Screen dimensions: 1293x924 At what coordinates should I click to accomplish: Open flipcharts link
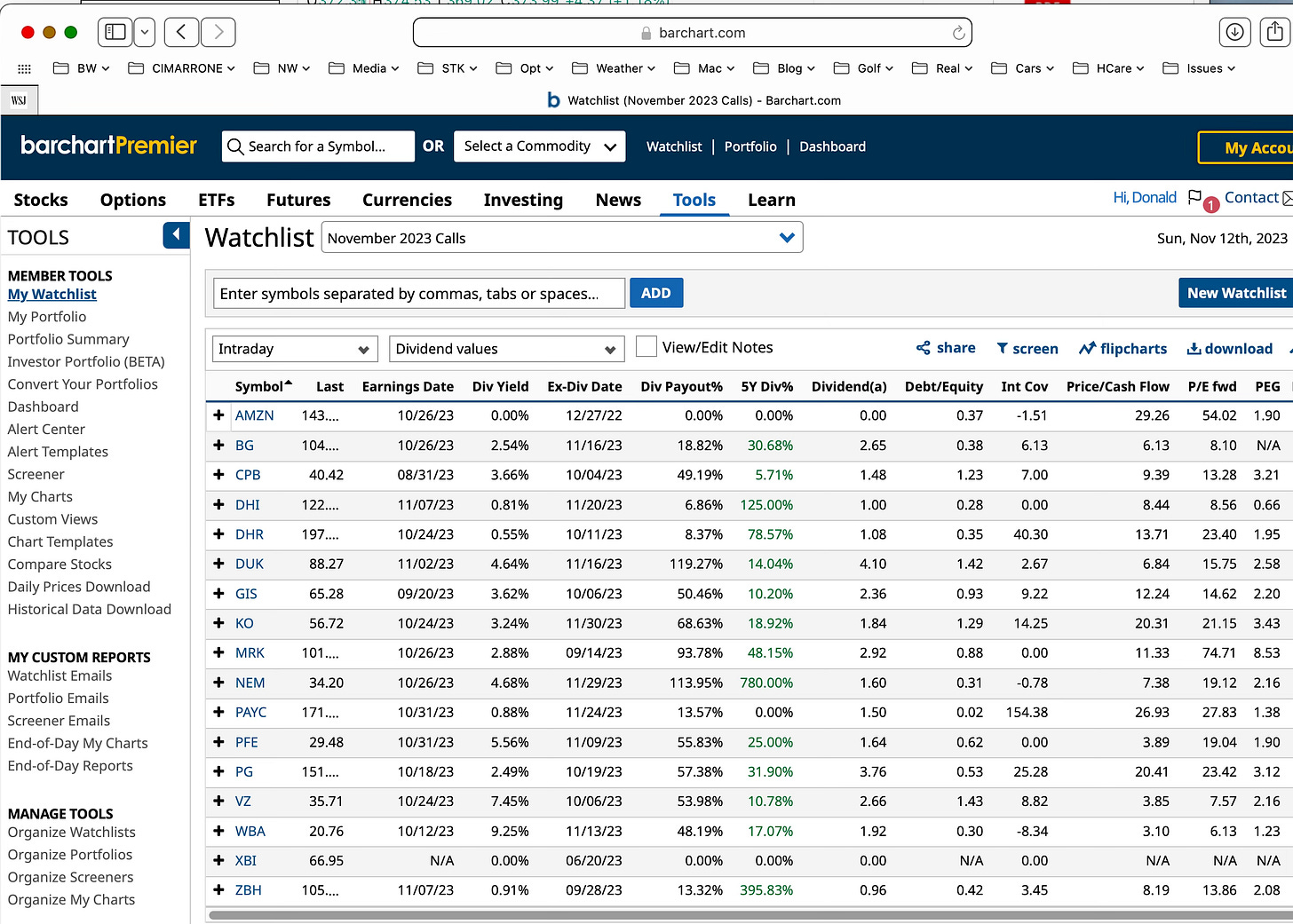1122,349
